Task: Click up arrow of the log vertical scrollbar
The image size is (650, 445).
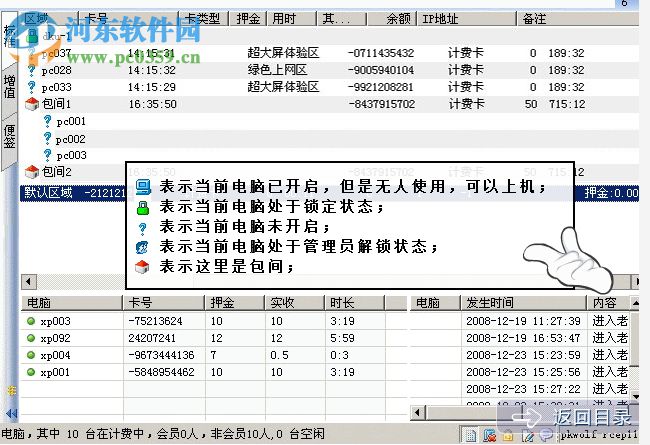Action: pos(635,303)
